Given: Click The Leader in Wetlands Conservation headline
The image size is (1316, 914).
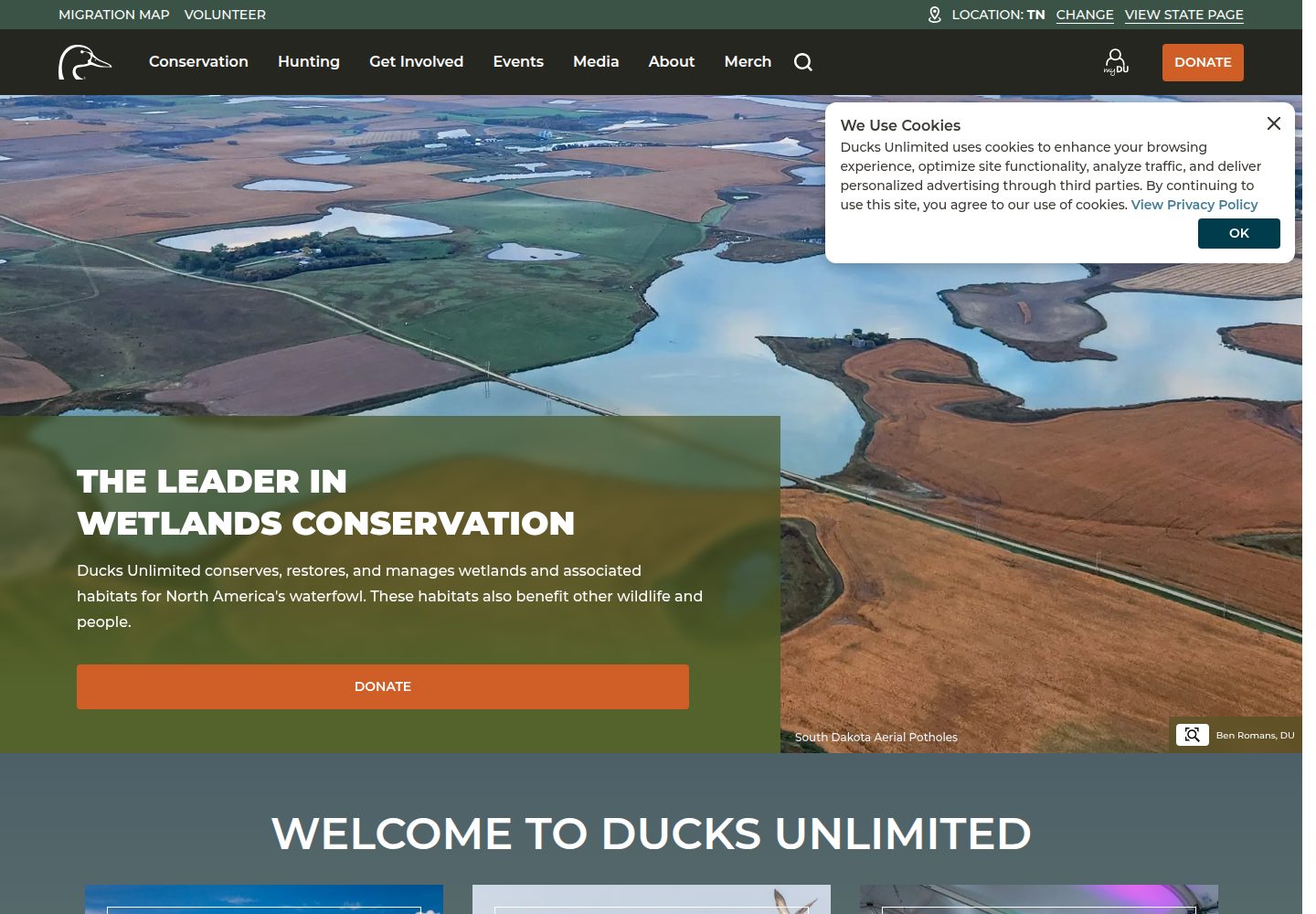Looking at the screenshot, I should pos(326,502).
